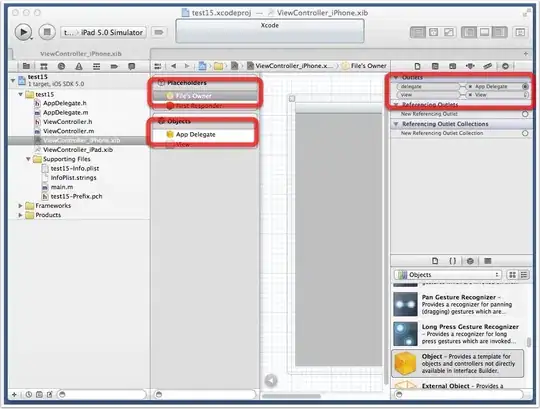Open the Organizer window
Viewport: 540px width, 409px height.
click(520, 32)
